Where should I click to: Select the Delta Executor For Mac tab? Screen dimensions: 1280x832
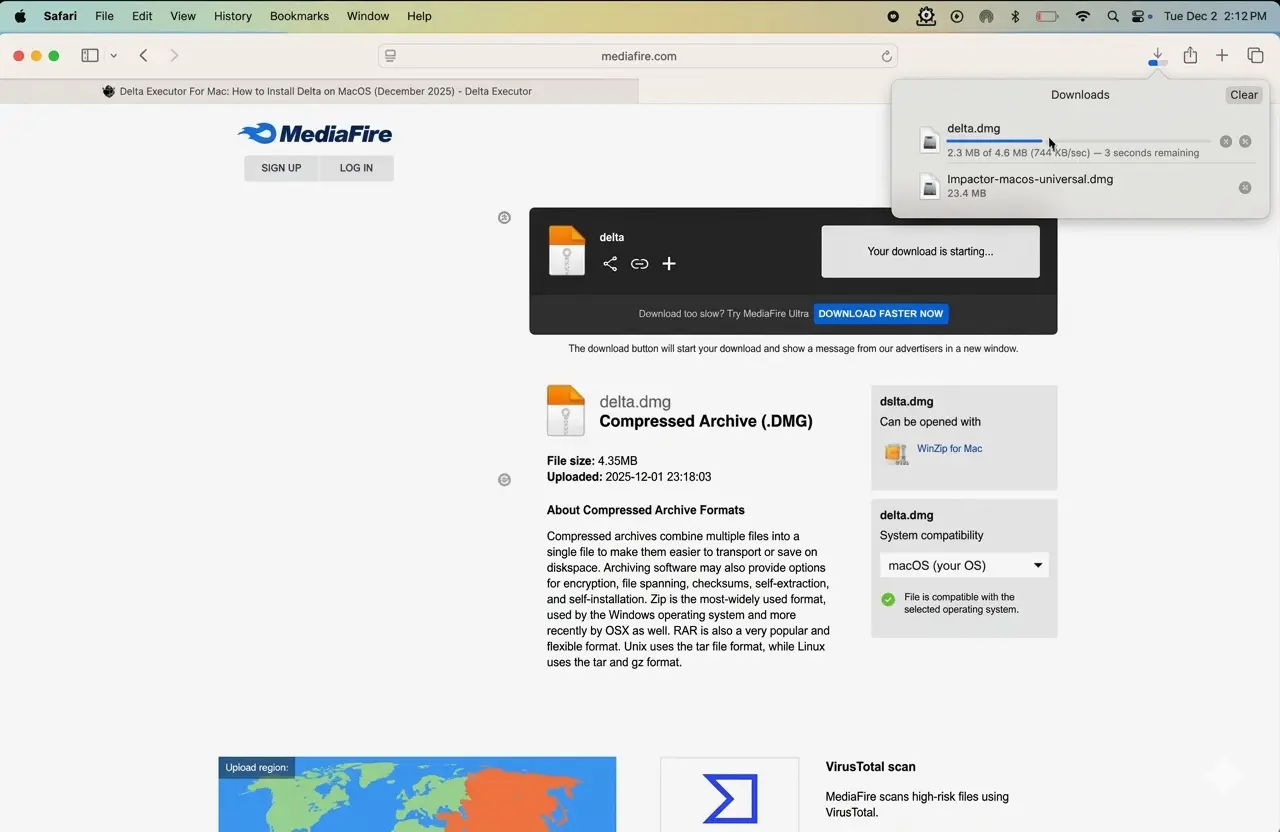pos(319,91)
